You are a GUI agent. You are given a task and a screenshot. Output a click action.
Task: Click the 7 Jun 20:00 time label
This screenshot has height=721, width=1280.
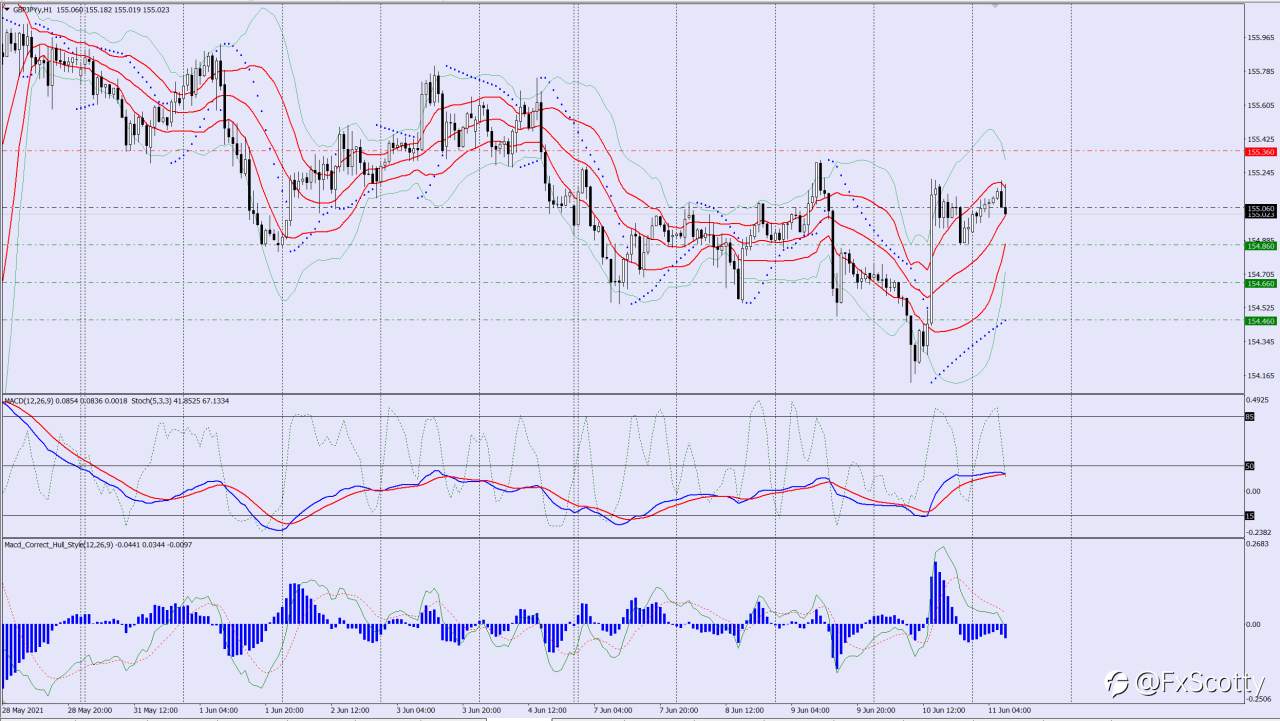pos(679,710)
